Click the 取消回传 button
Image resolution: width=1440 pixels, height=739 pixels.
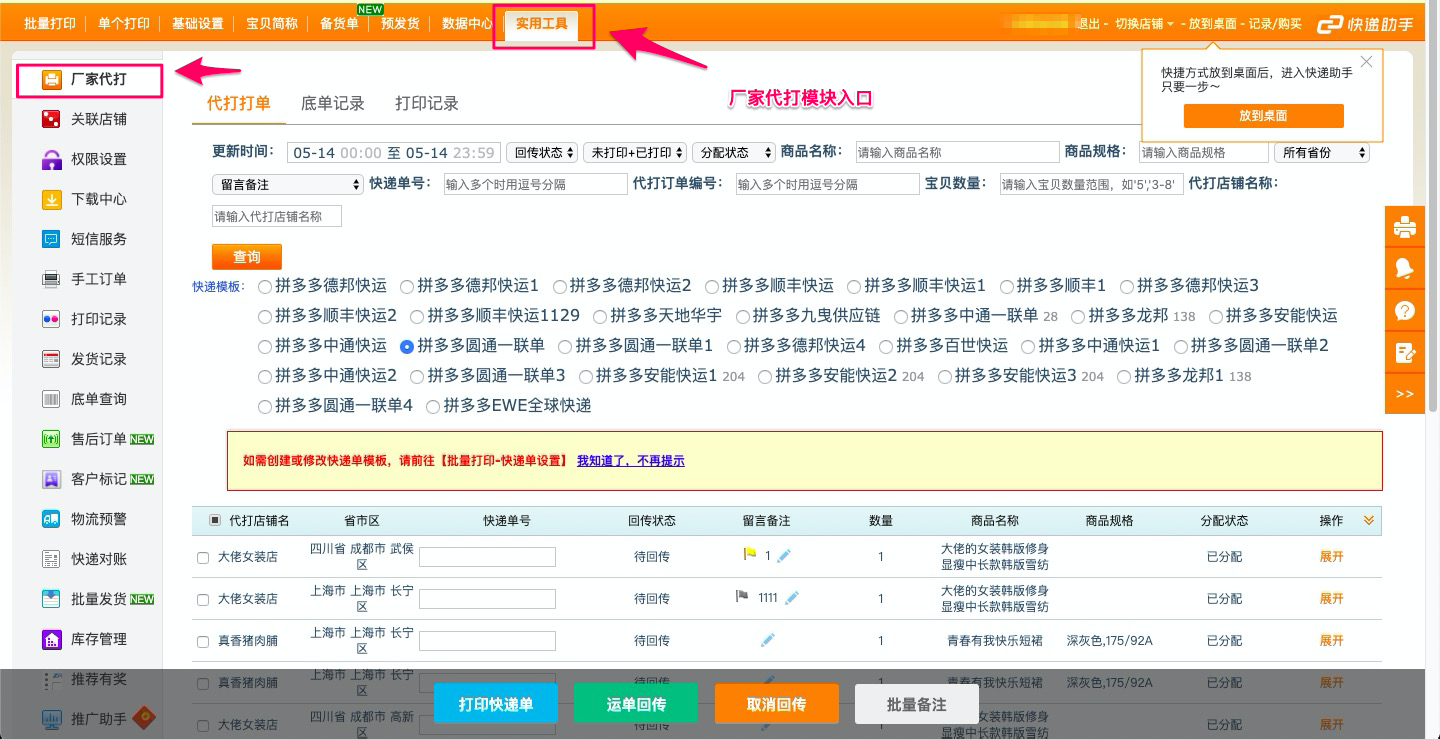[776, 704]
